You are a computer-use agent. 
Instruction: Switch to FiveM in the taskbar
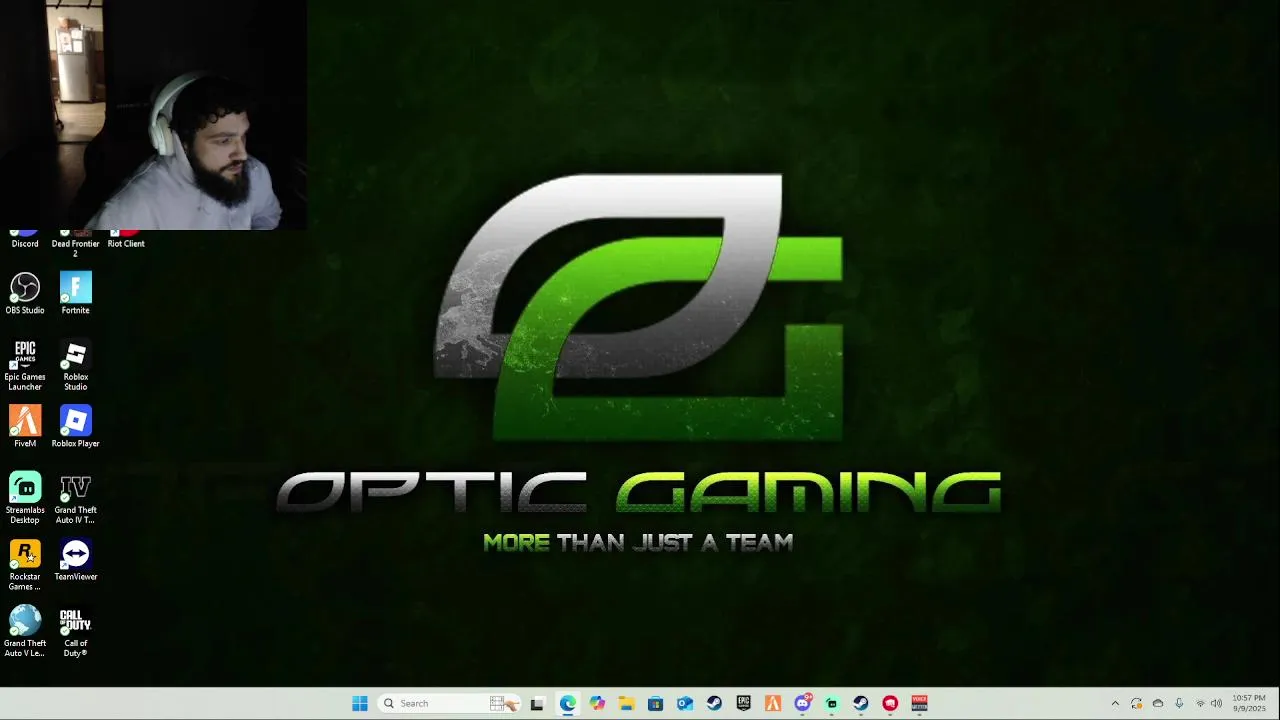pos(773,703)
